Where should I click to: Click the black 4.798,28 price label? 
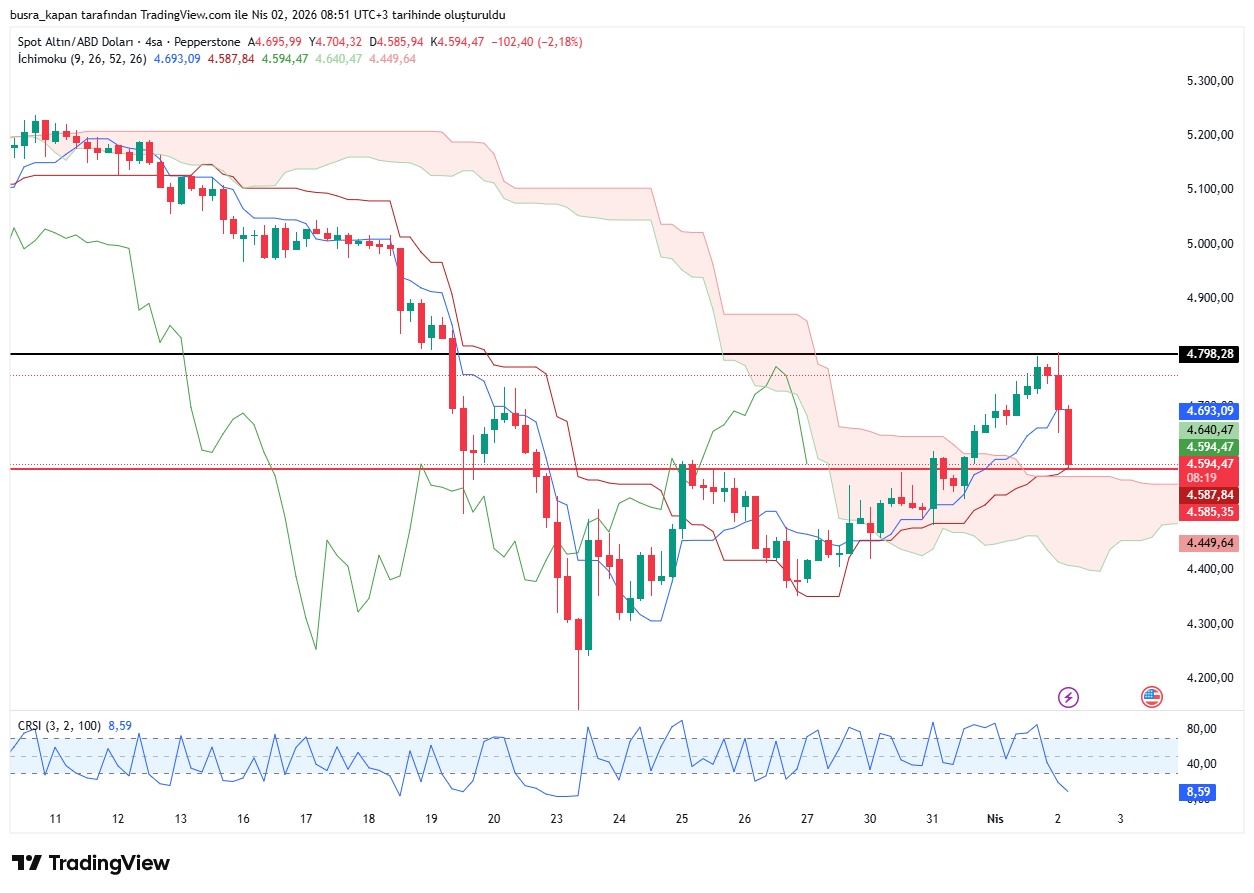pyautogui.click(x=1209, y=354)
